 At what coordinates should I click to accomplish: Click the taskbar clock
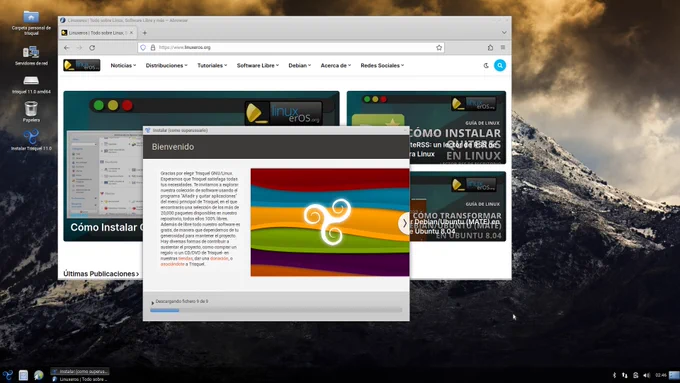(661, 375)
